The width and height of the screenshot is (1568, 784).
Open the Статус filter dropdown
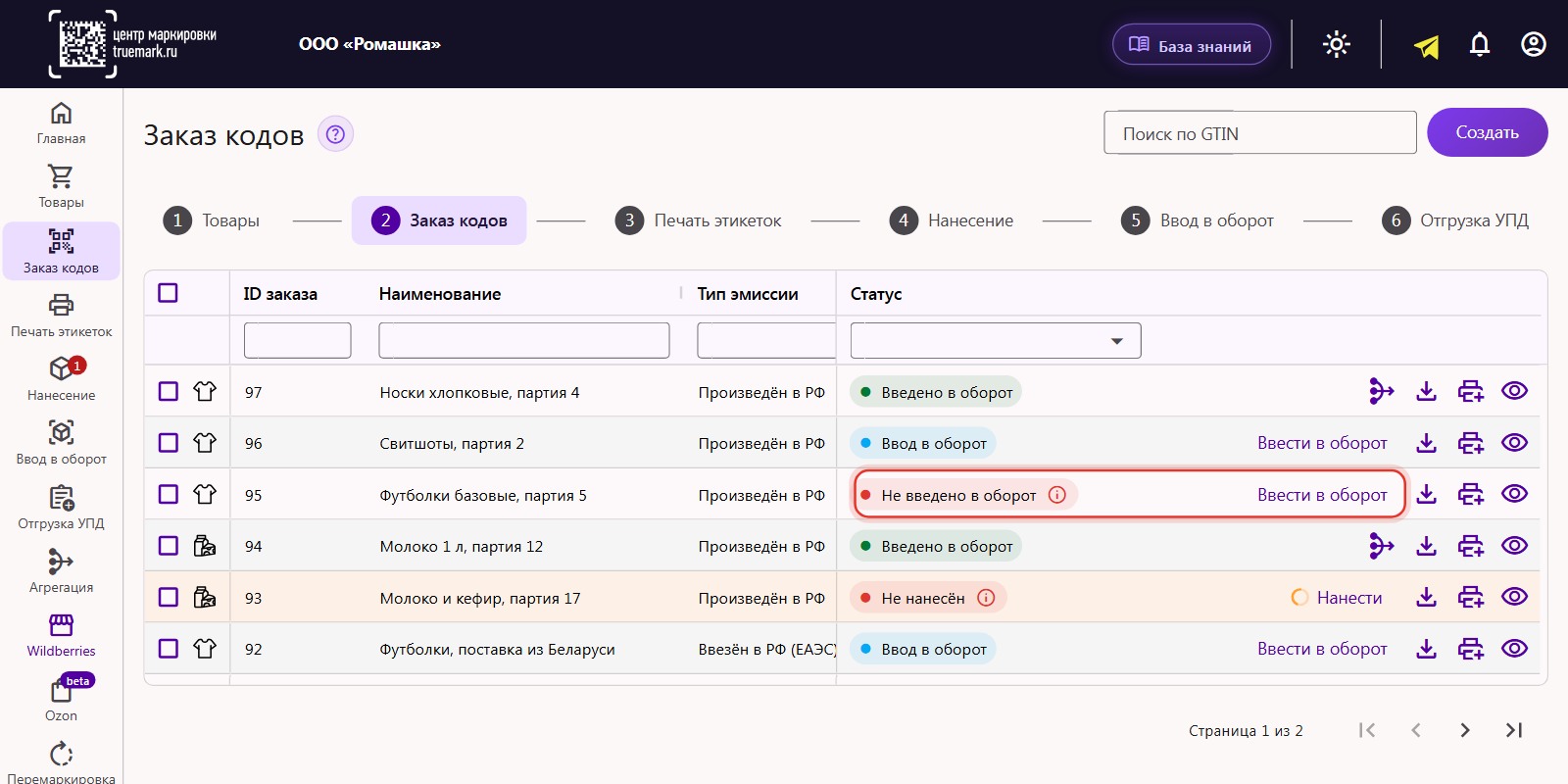click(x=996, y=340)
